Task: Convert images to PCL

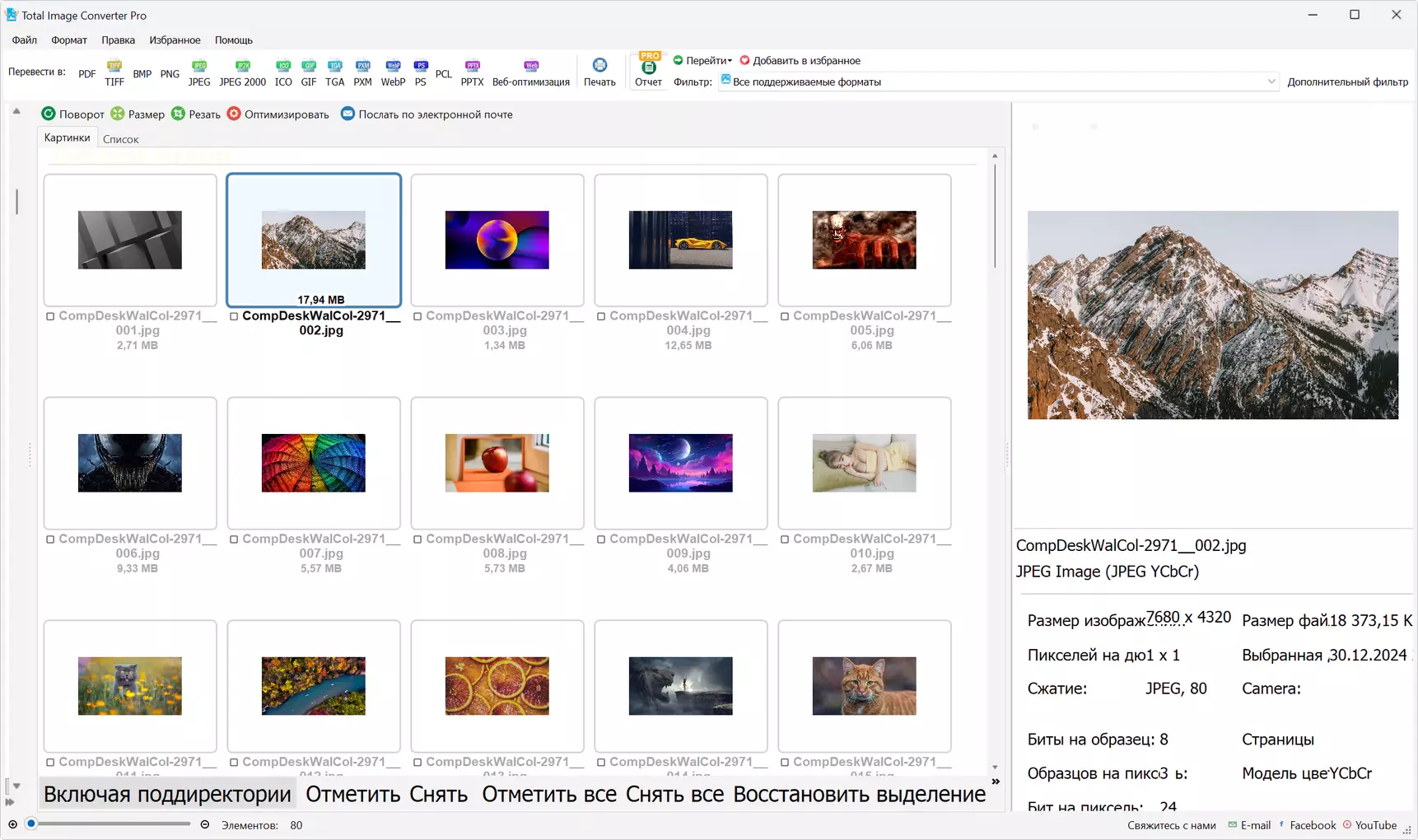Action: [444, 73]
